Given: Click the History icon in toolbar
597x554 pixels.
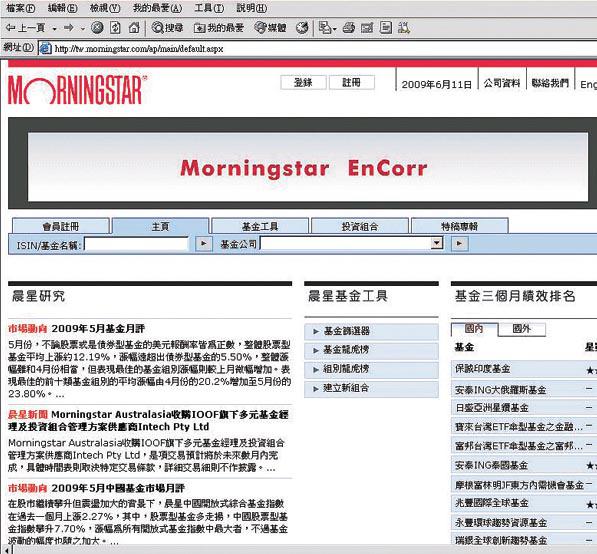Looking at the screenshot, I should (x=302, y=28).
